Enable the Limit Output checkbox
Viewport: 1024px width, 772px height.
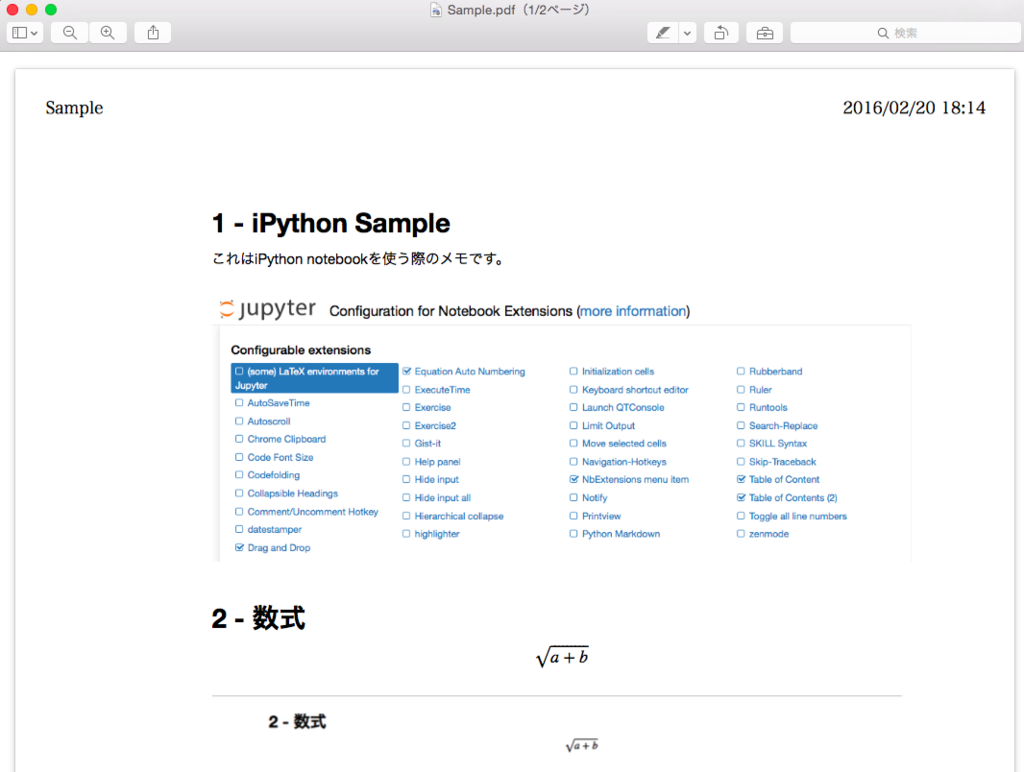(573, 425)
